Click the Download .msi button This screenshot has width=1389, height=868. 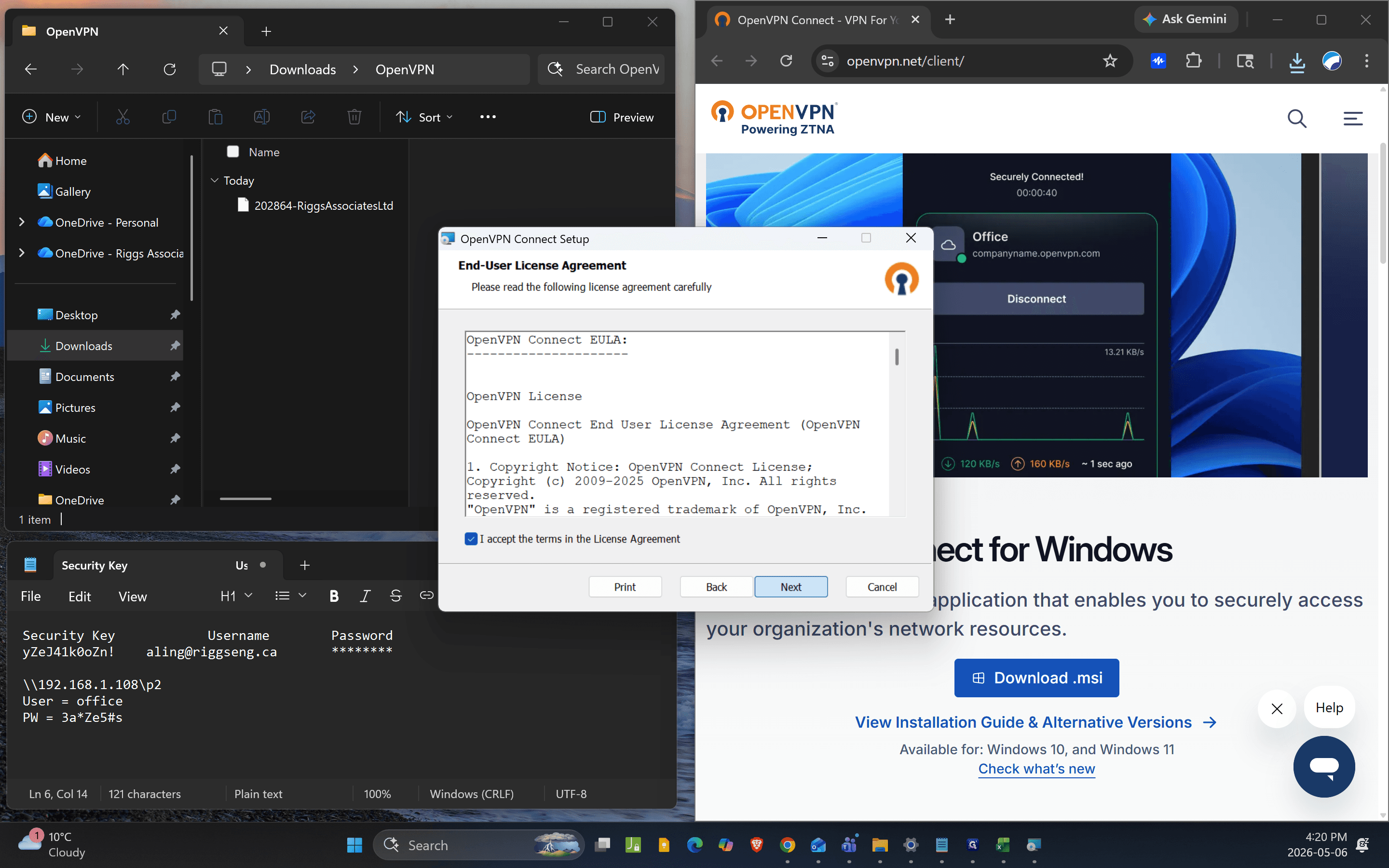coord(1036,678)
